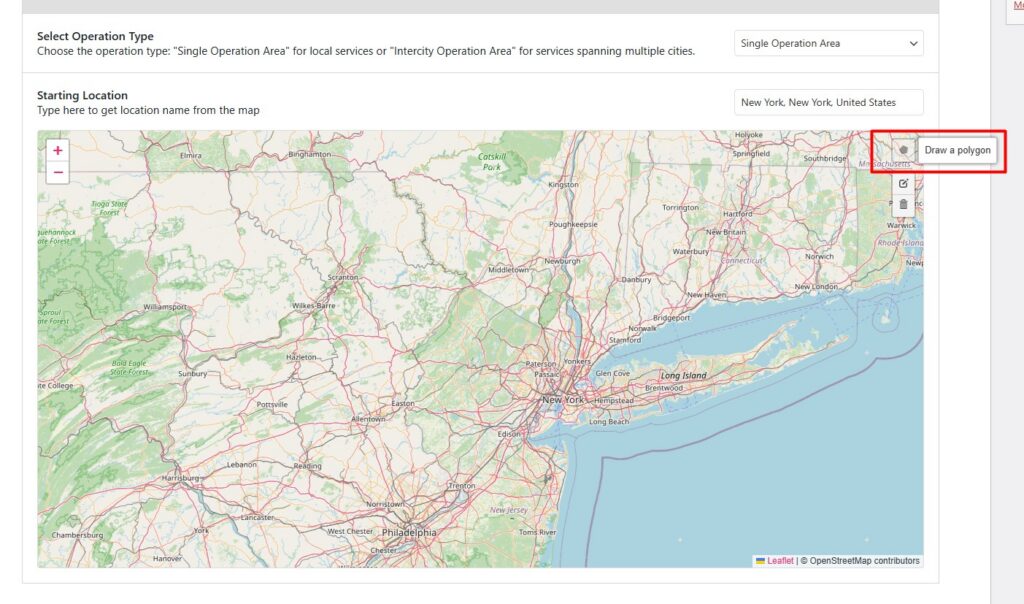Open the Leaflet link in the map attribution
This screenshot has height=604, width=1024.
(x=781, y=561)
